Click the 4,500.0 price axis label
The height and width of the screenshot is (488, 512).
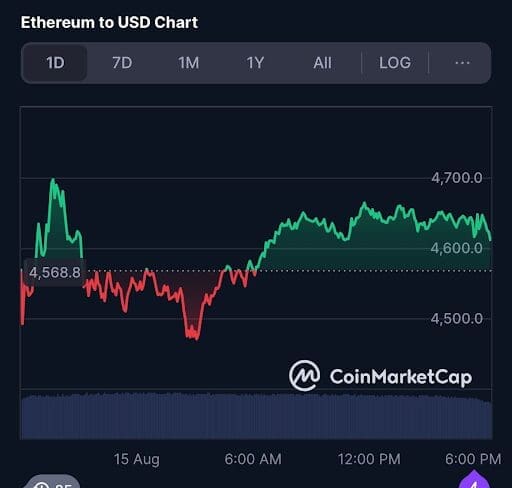(457, 319)
